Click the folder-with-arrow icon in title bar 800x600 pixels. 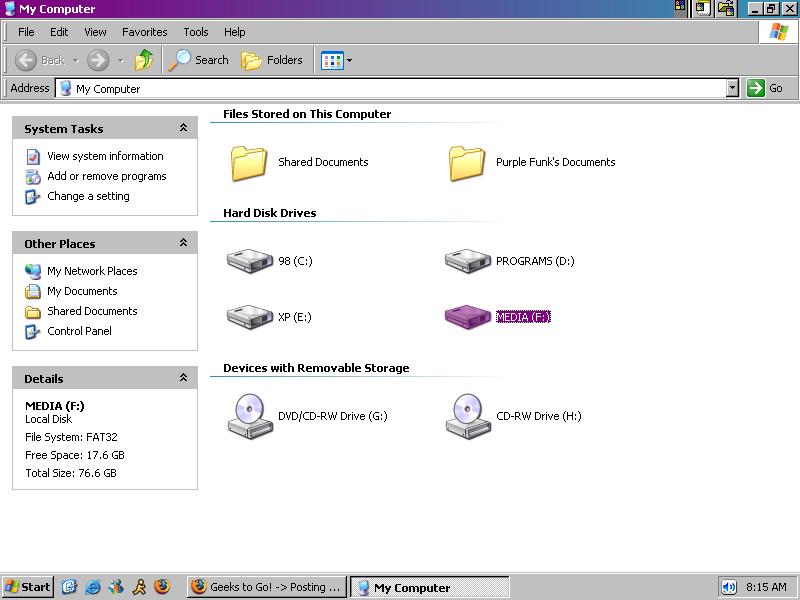click(725, 8)
